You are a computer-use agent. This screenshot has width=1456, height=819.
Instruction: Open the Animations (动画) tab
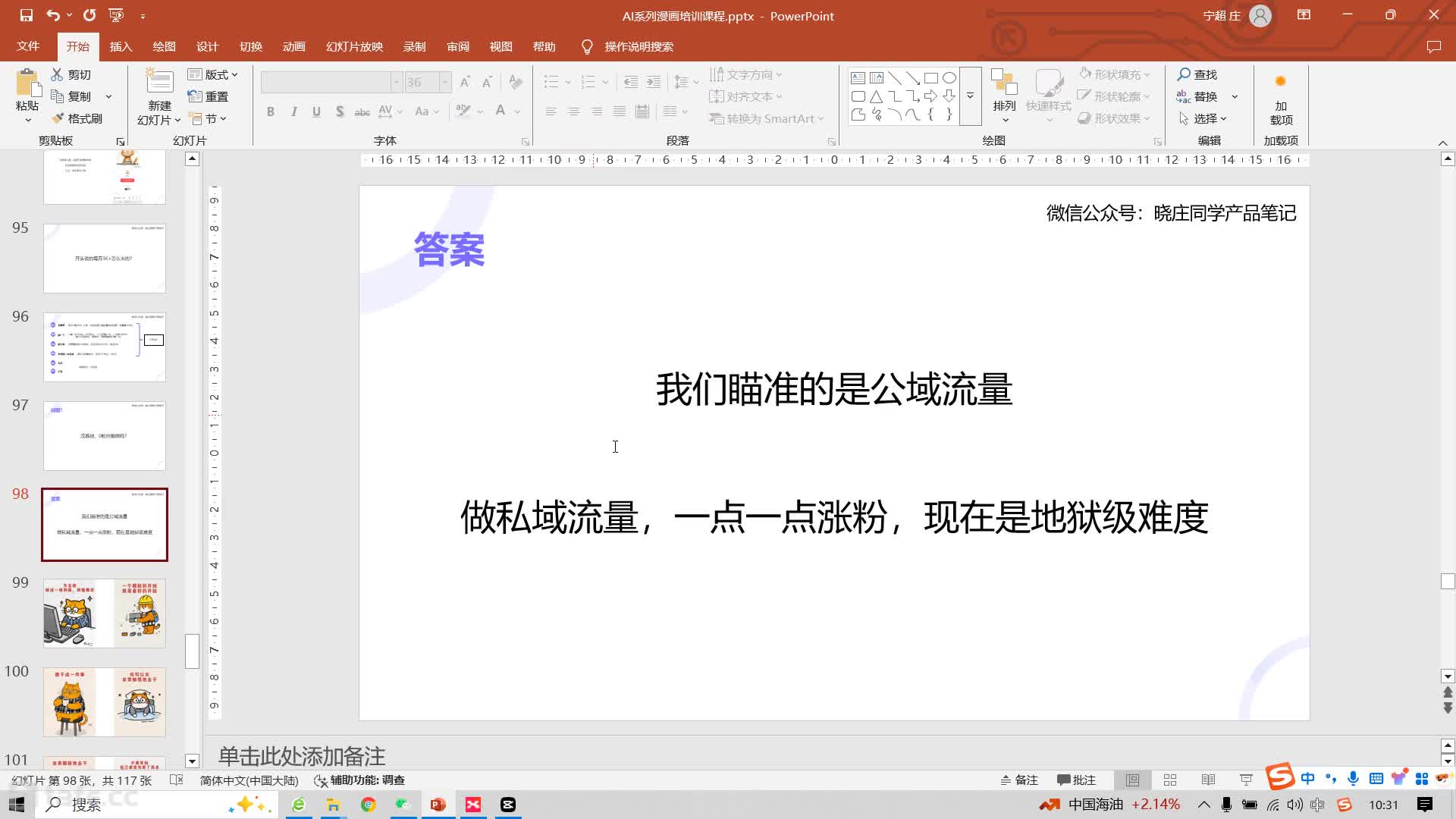(x=293, y=46)
